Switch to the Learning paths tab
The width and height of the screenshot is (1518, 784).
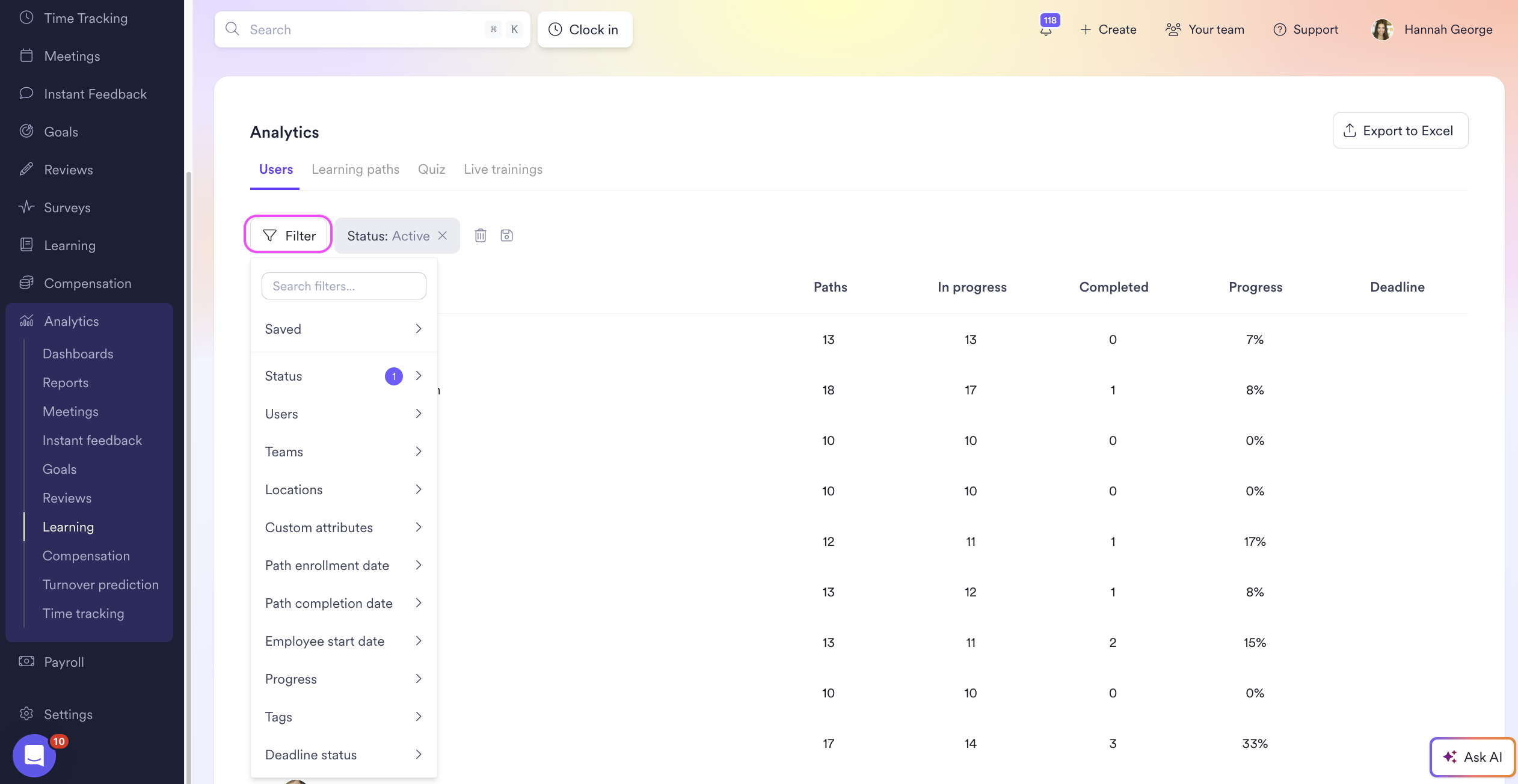pyautogui.click(x=355, y=170)
